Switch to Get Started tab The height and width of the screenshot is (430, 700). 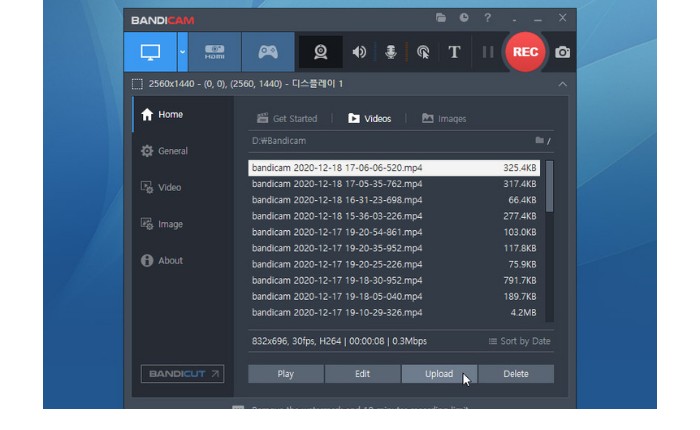click(287, 118)
